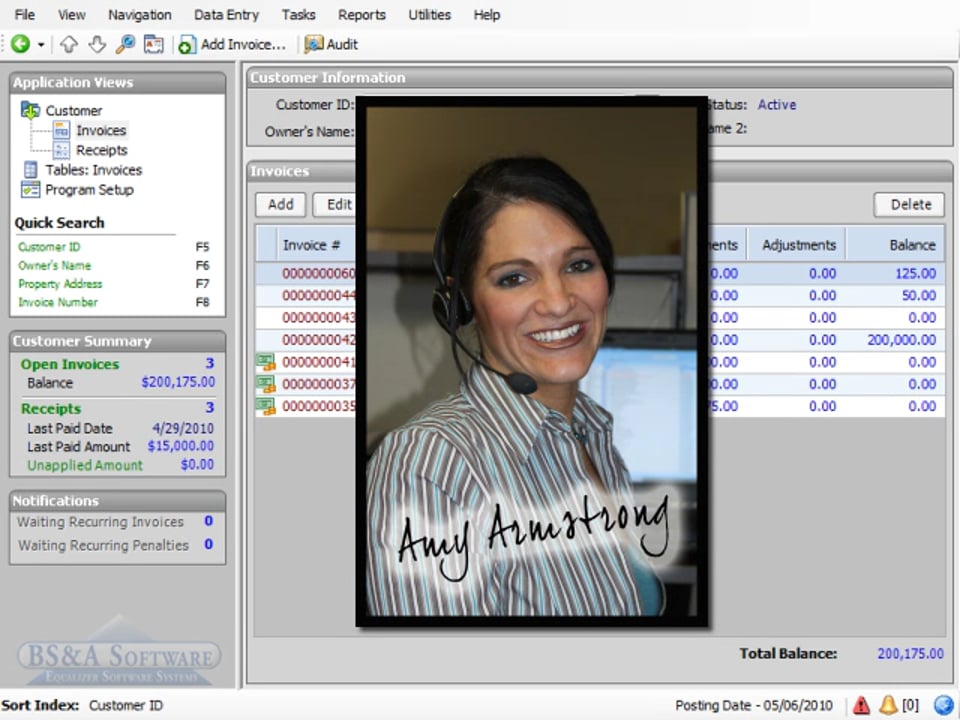Select Invoices in Application Views tree
This screenshot has width=960, height=720.
click(x=101, y=130)
